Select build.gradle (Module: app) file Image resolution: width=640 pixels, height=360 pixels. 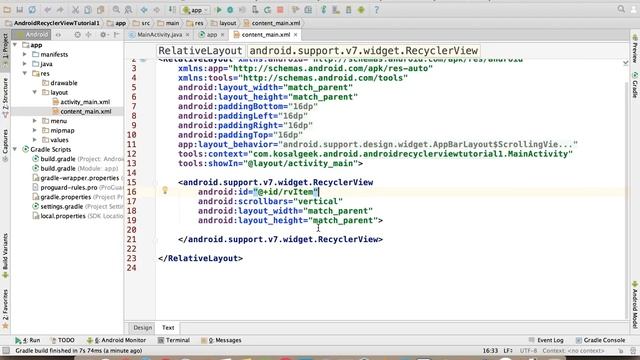[x=75, y=169]
